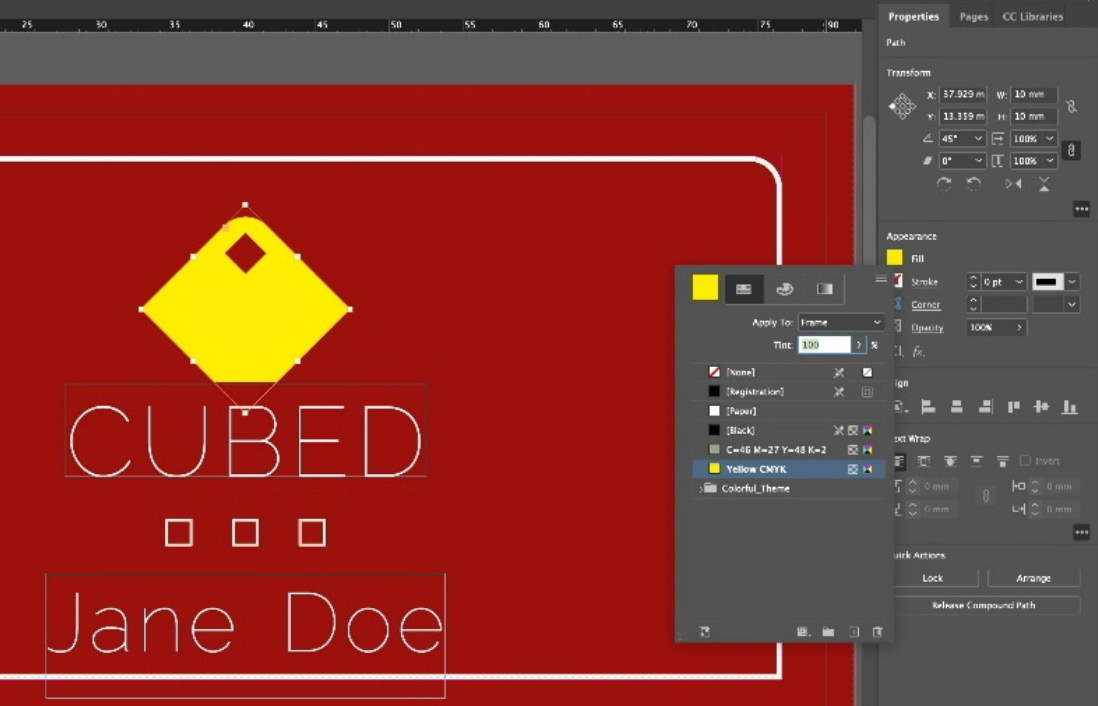Select the Swatches view button in popup
Image resolution: width=1098 pixels, height=706 pixels.
click(x=743, y=289)
